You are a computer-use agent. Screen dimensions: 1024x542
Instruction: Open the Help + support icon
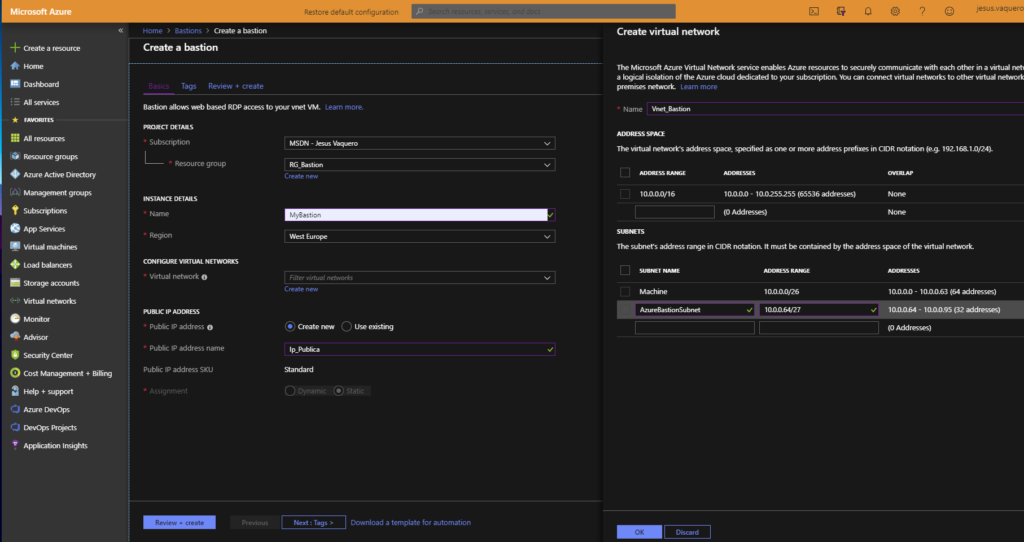[x=15, y=391]
